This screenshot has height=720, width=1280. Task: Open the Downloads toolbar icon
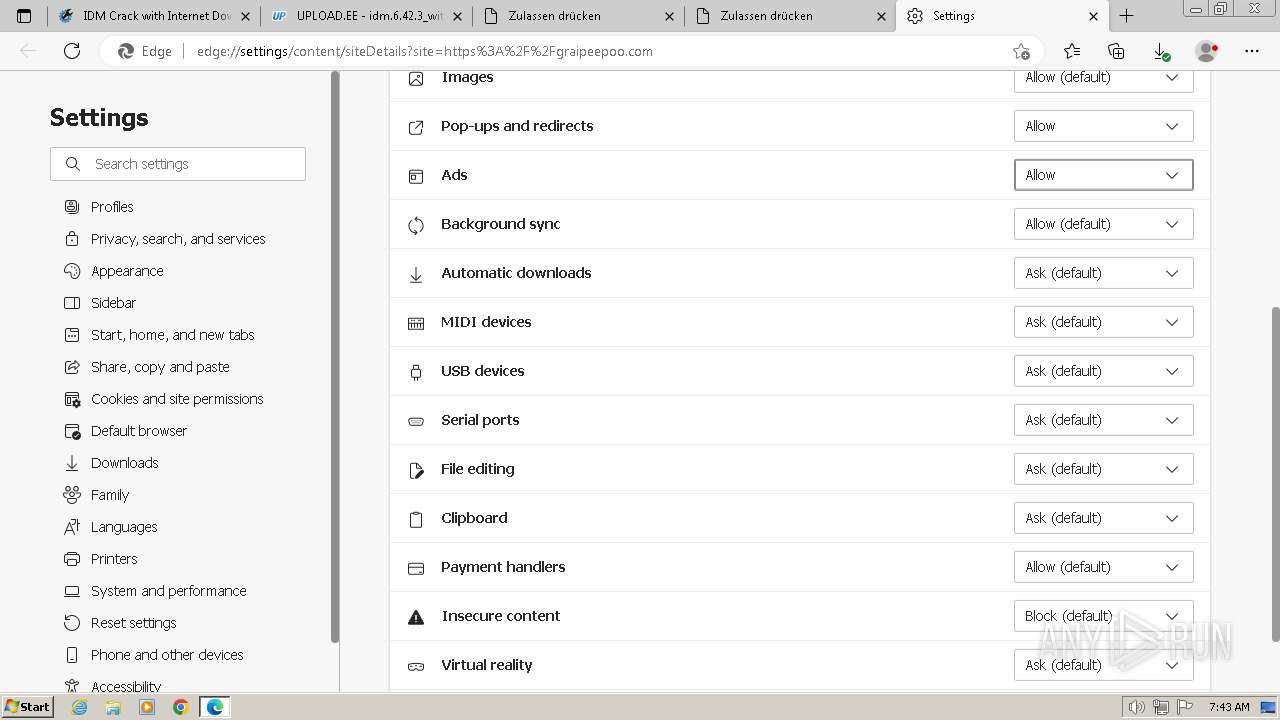(x=1161, y=51)
